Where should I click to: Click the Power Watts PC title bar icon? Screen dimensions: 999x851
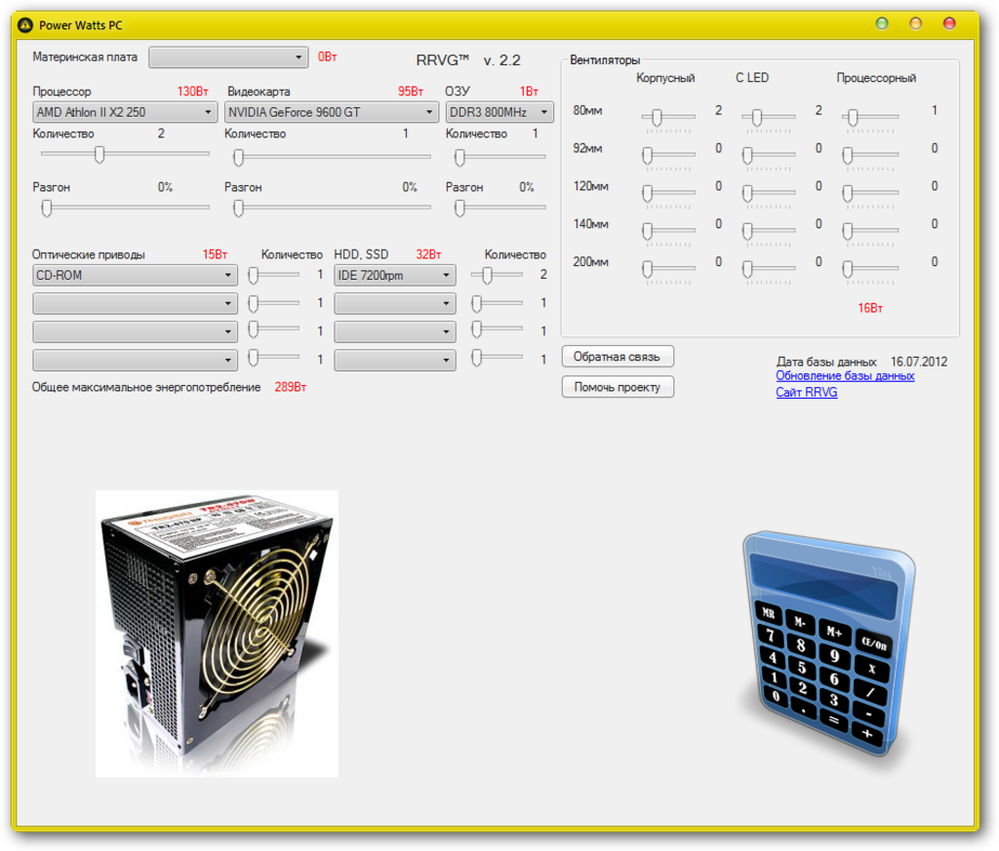[27, 24]
